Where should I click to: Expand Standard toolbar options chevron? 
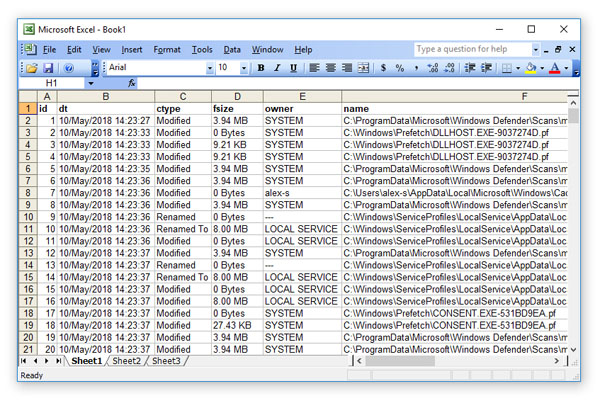pos(95,68)
